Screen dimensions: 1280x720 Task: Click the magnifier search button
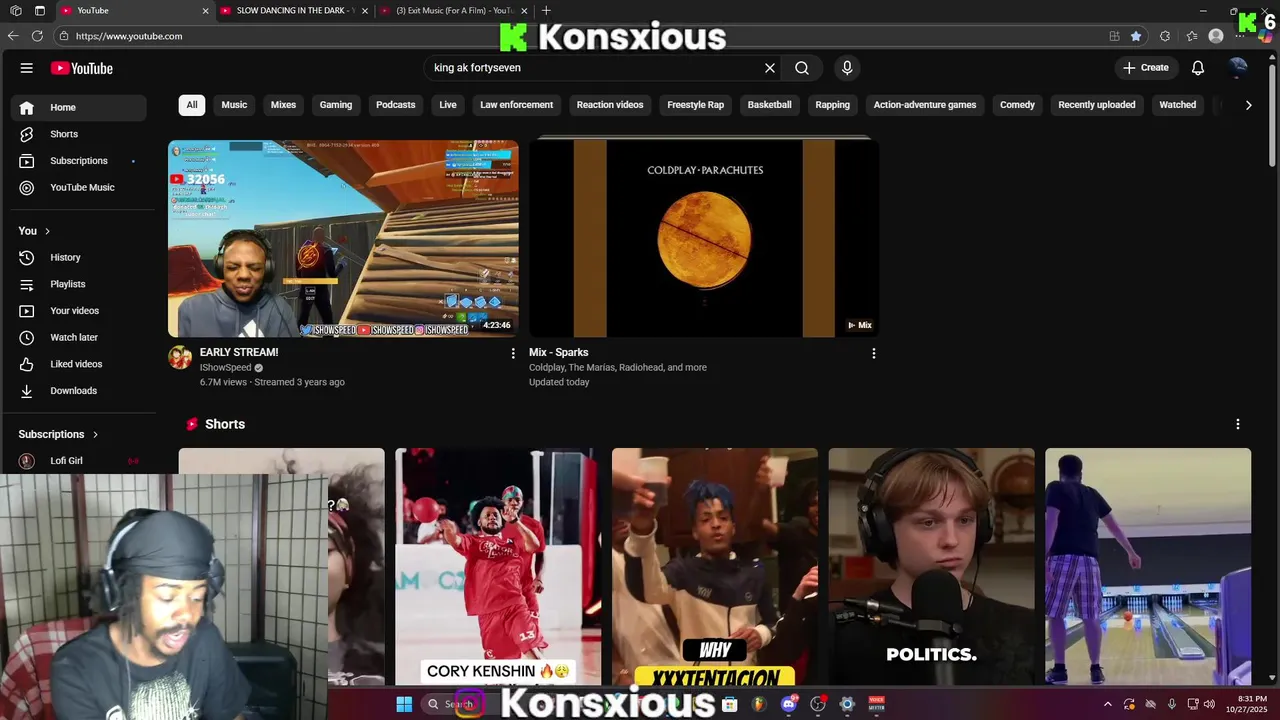tap(802, 68)
